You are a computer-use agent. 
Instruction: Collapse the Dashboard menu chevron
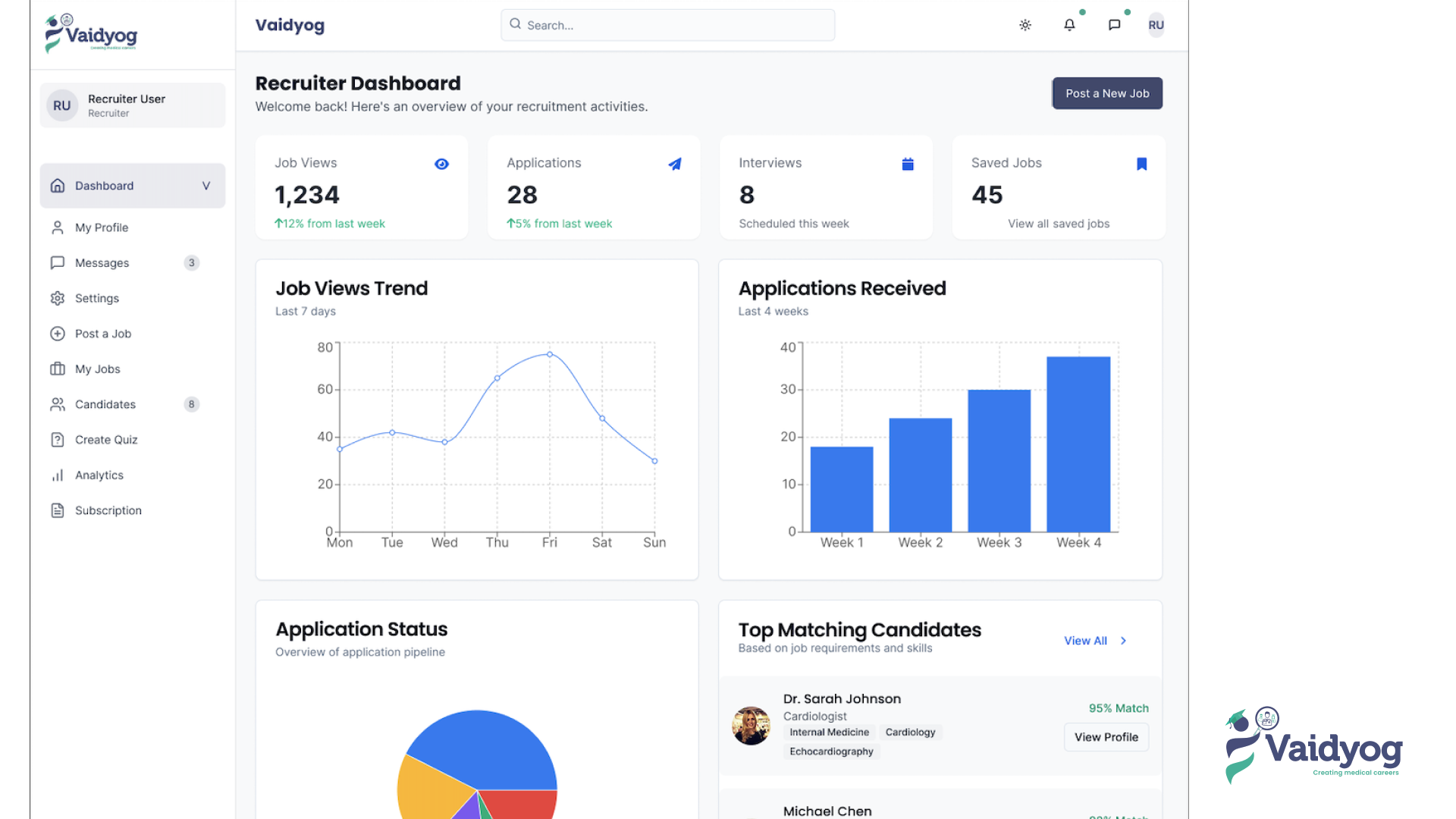[x=206, y=186]
